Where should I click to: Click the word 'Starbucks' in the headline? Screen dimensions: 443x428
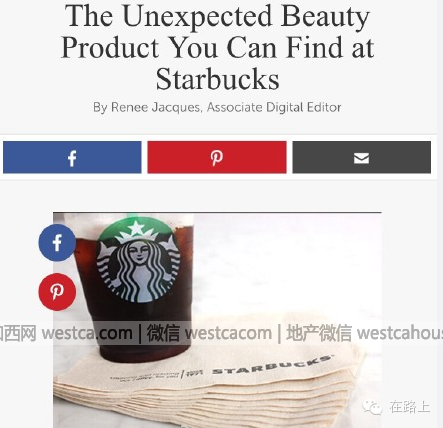tap(217, 79)
